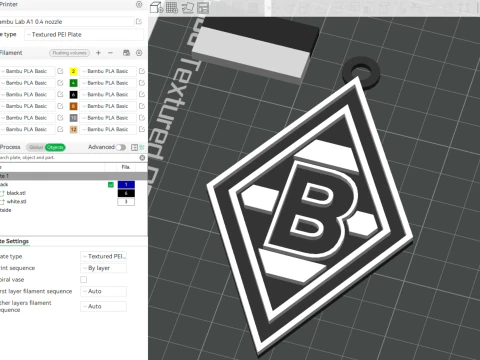Click the AMS sync icon in Filament header
The height and width of the screenshot is (360, 480).
(x=126, y=53)
